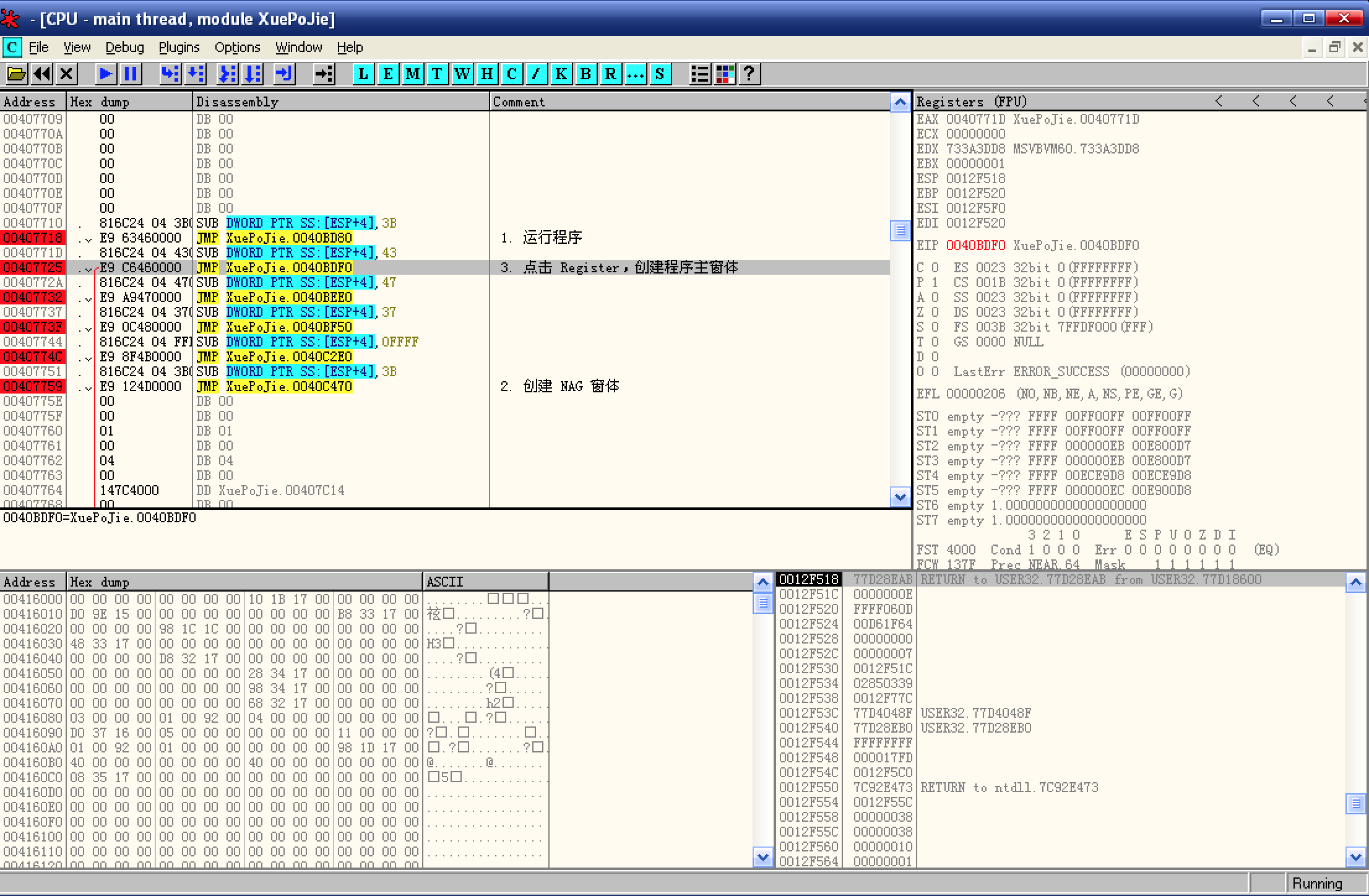Collapse the Registers panel with its left chevron
Image resolution: width=1369 pixels, height=896 pixels.
(1219, 101)
